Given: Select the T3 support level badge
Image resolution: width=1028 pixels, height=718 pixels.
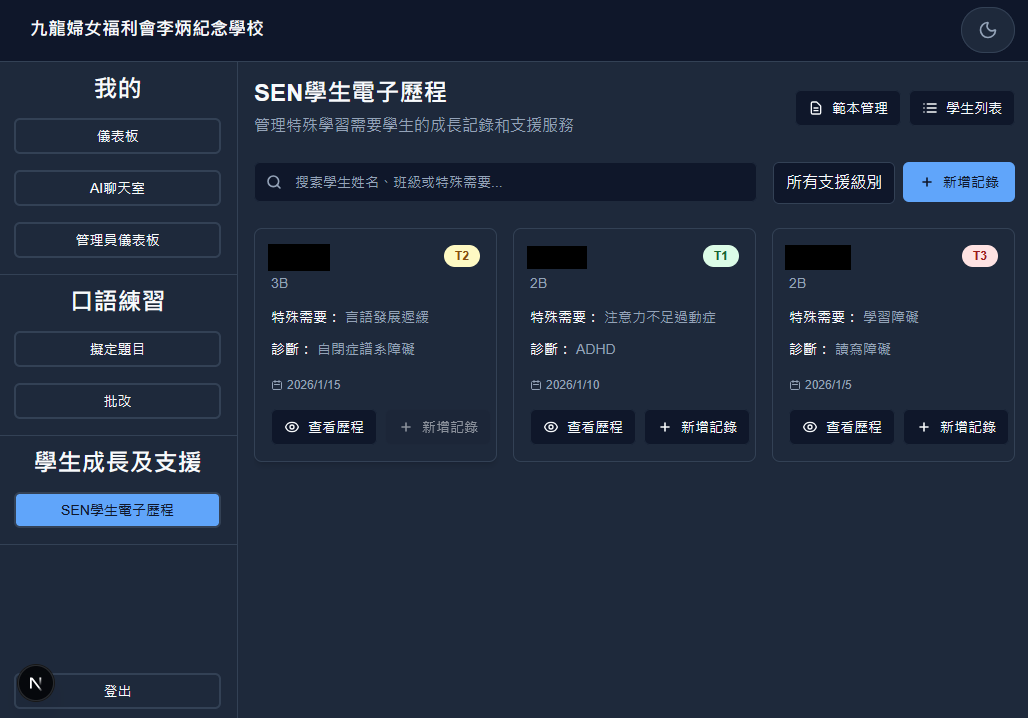Looking at the screenshot, I should [x=979, y=256].
